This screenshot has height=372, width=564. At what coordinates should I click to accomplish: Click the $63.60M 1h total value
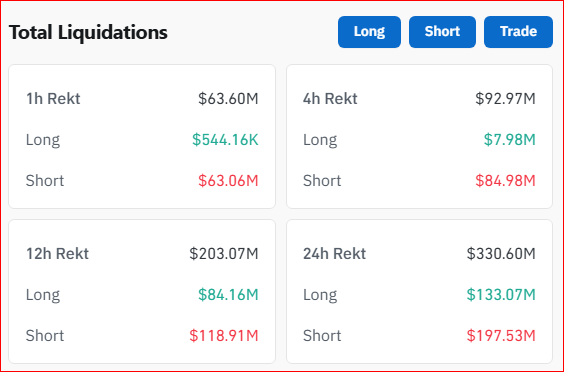(228, 99)
